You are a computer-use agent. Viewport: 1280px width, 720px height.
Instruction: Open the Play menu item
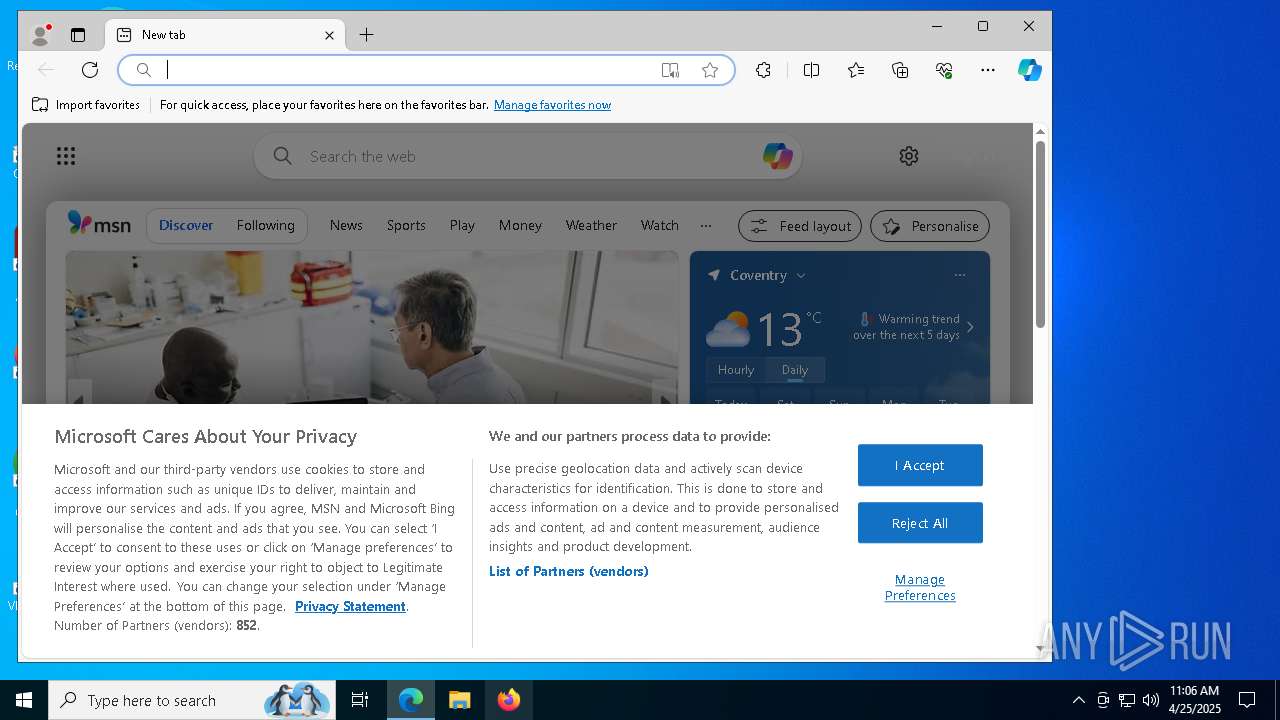tap(462, 225)
